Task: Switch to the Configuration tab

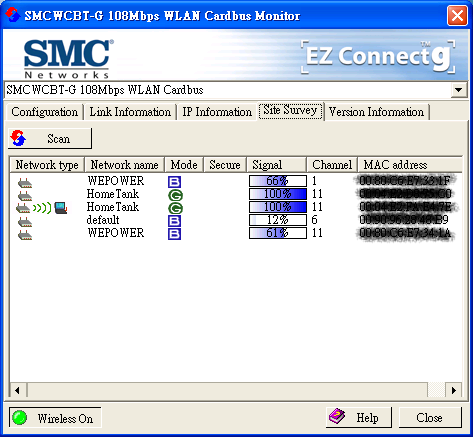Action: point(45,112)
